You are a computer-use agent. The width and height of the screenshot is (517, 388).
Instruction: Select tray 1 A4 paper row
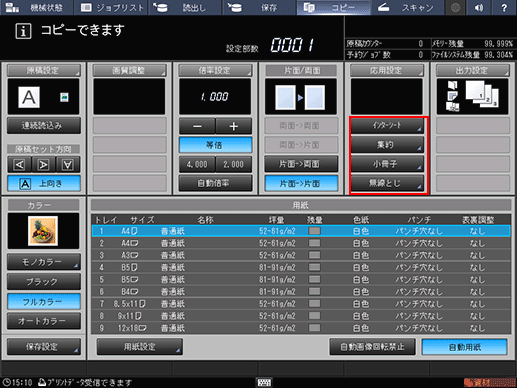(x=301, y=231)
